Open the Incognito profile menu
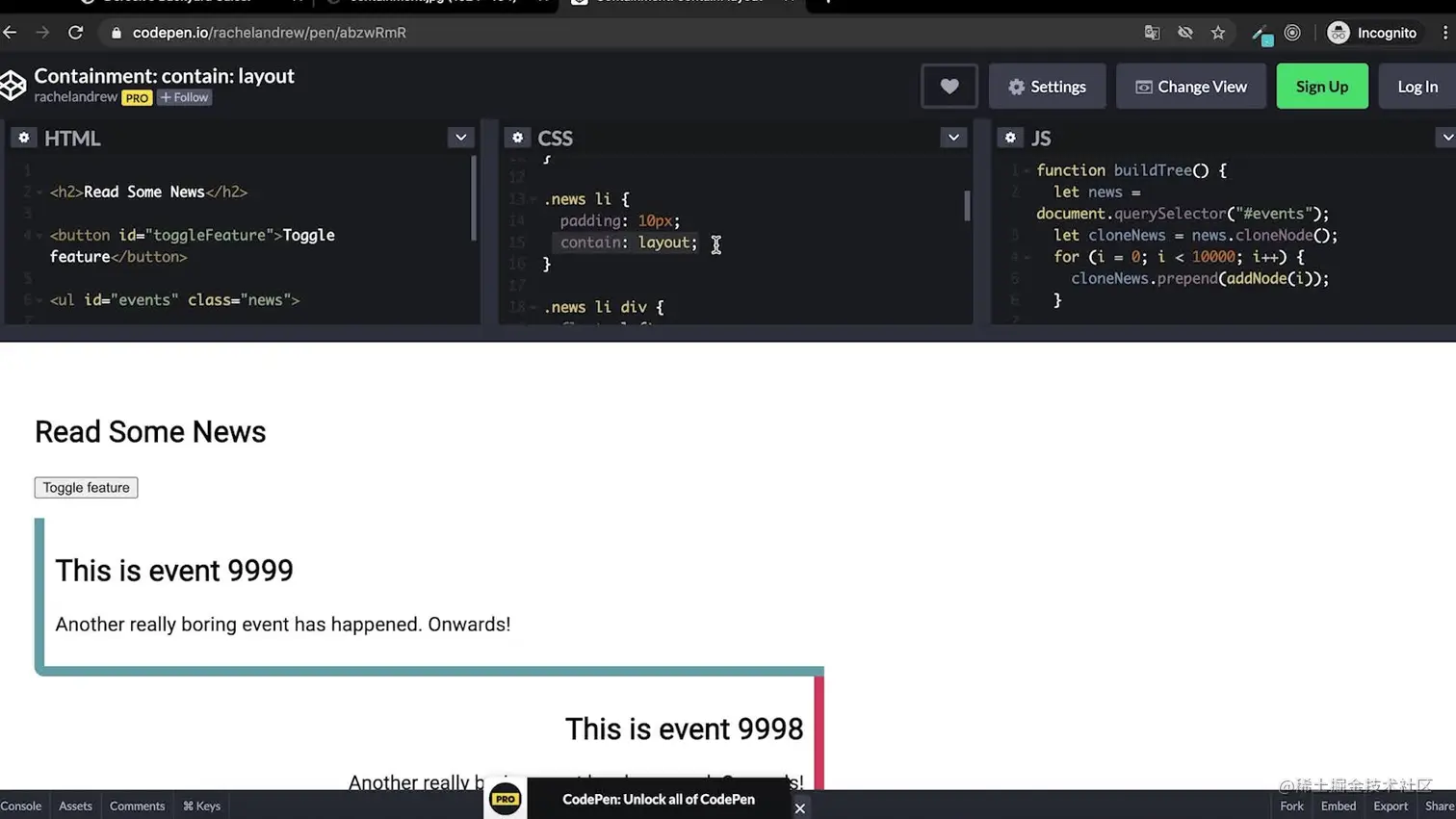 [1372, 33]
